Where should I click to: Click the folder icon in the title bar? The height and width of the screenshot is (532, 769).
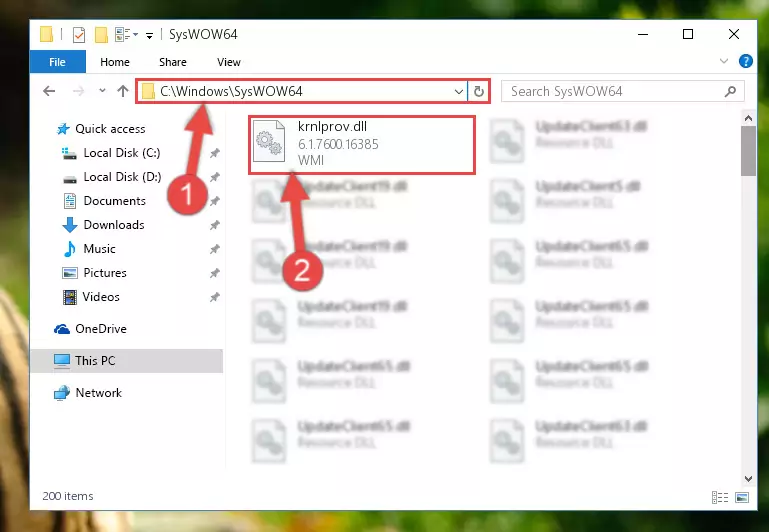pos(46,34)
